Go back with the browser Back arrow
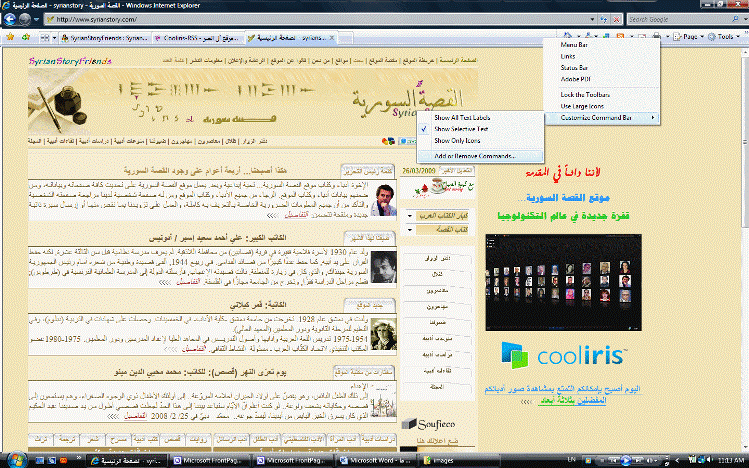Viewport: 749px width, 468px height. tap(10, 19)
